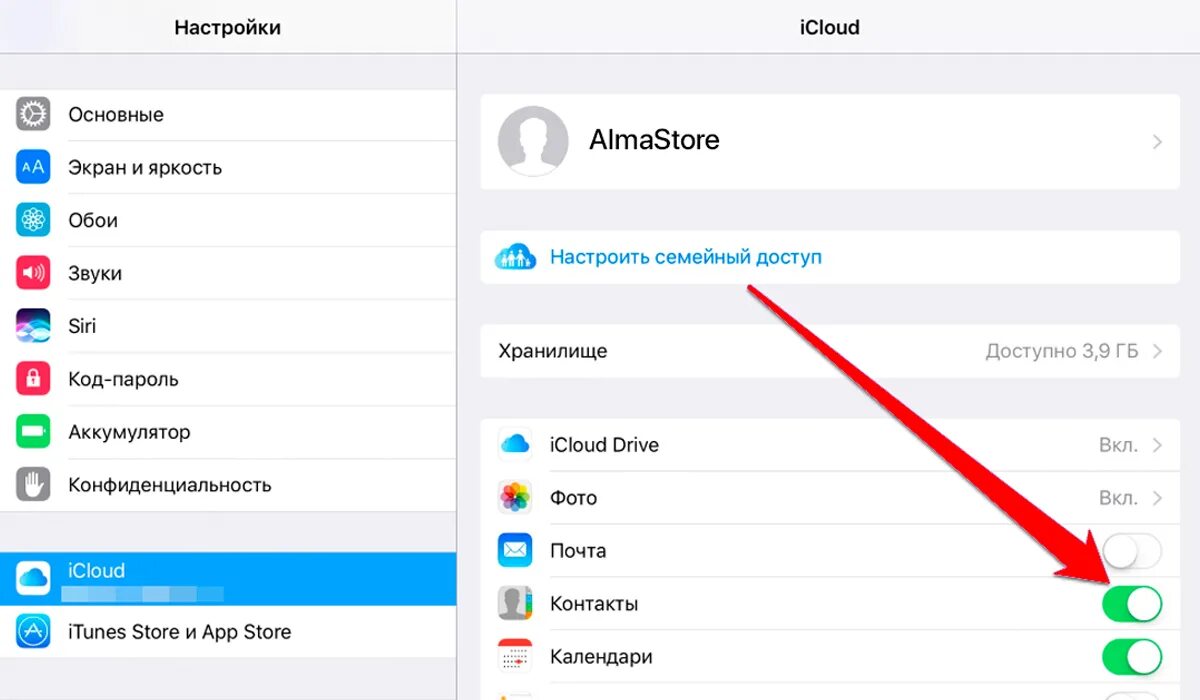Viewport: 1200px width, 700px height.
Task: Turn off the Контакты switch
Action: pos(1132,604)
